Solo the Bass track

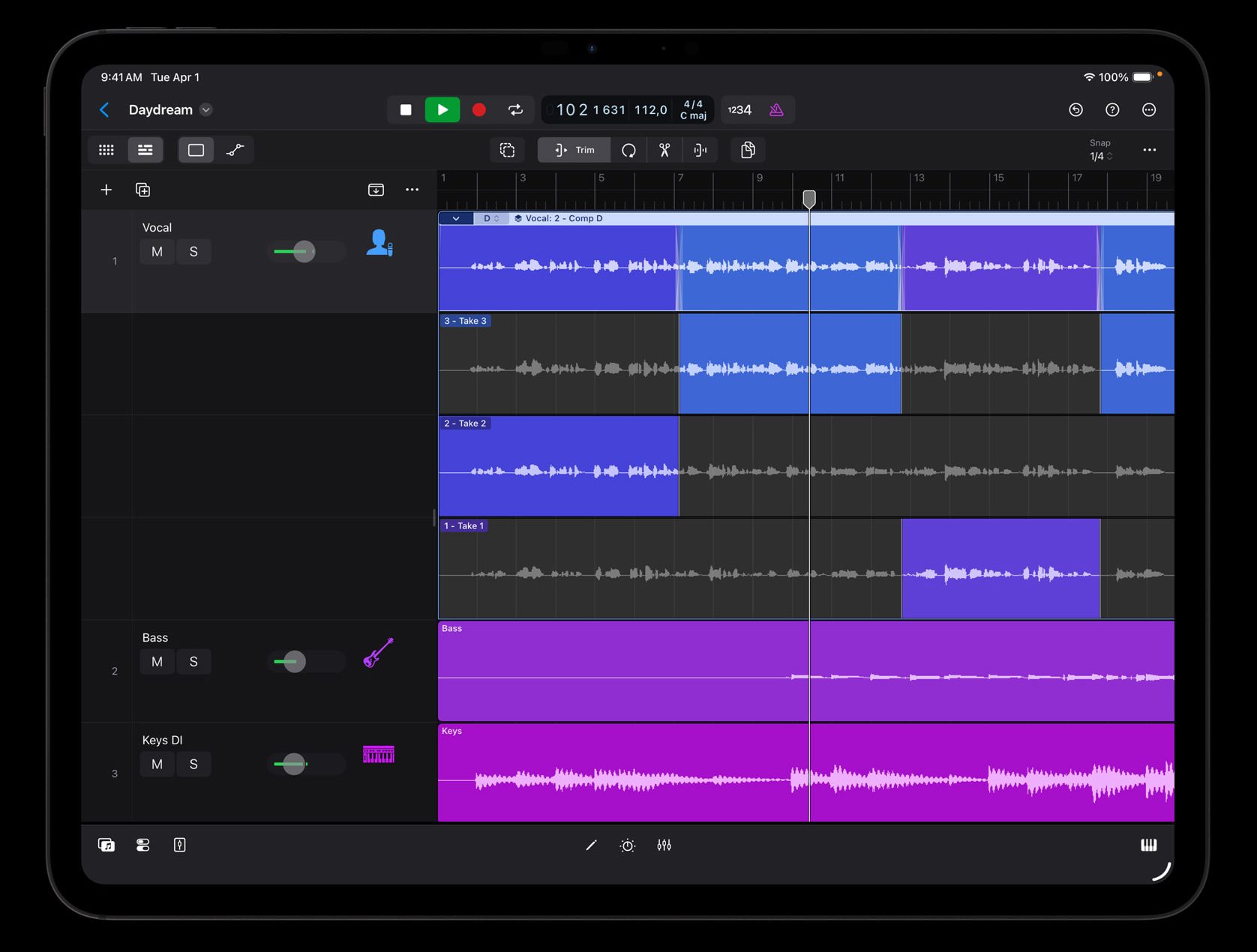coord(193,661)
